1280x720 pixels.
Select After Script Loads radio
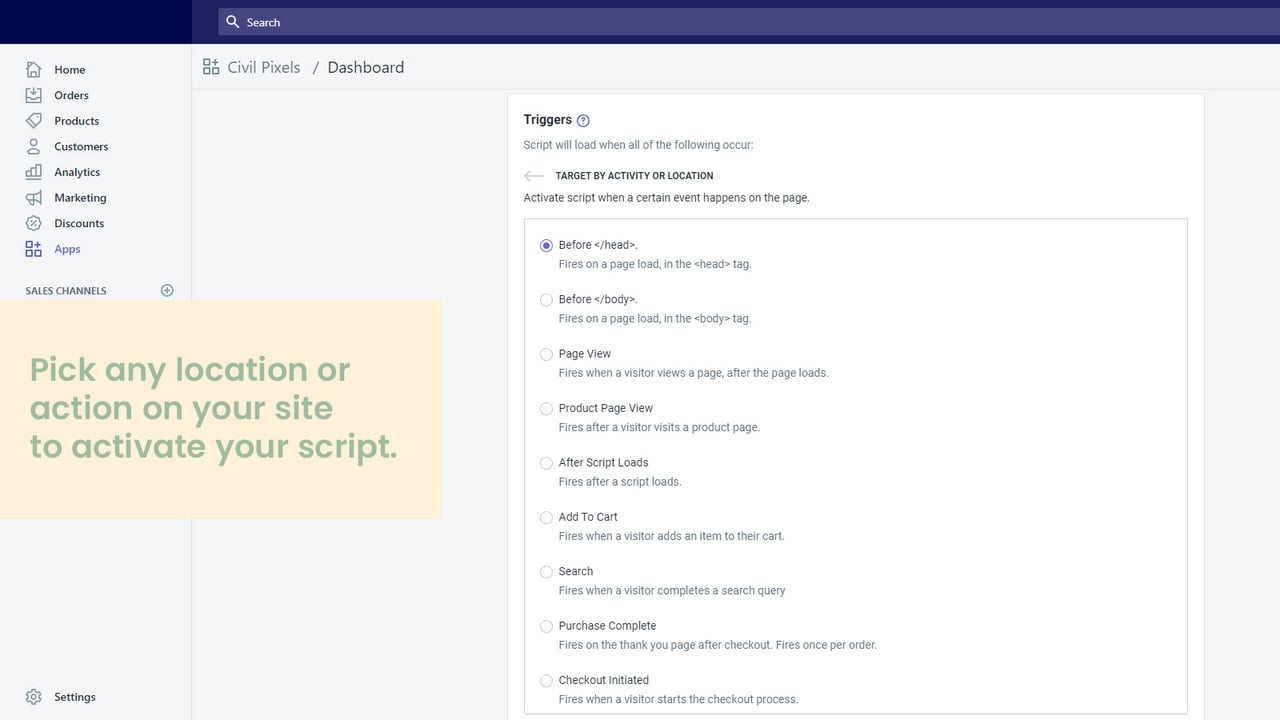[x=546, y=463]
